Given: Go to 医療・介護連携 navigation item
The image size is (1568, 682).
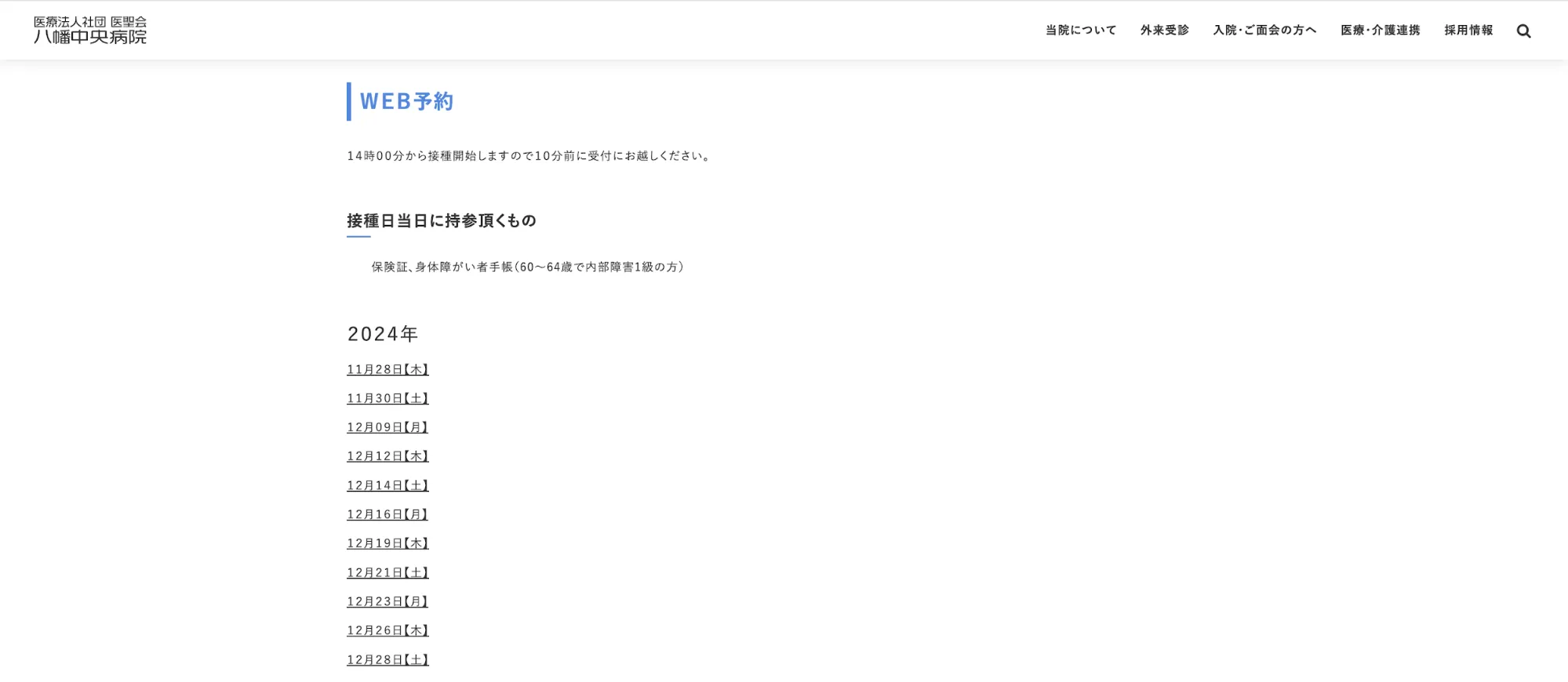Looking at the screenshot, I should point(1380,31).
